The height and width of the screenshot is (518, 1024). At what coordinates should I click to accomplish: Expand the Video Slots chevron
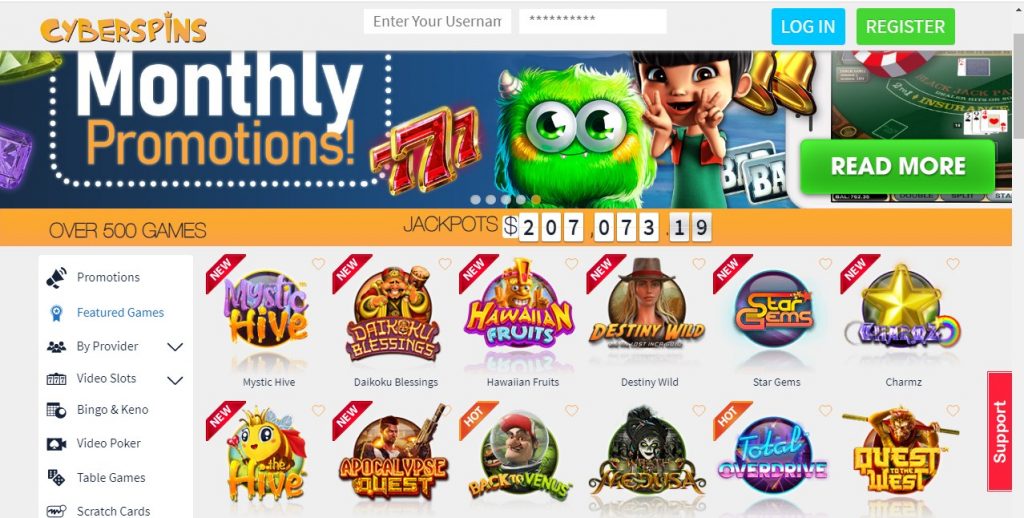point(175,380)
